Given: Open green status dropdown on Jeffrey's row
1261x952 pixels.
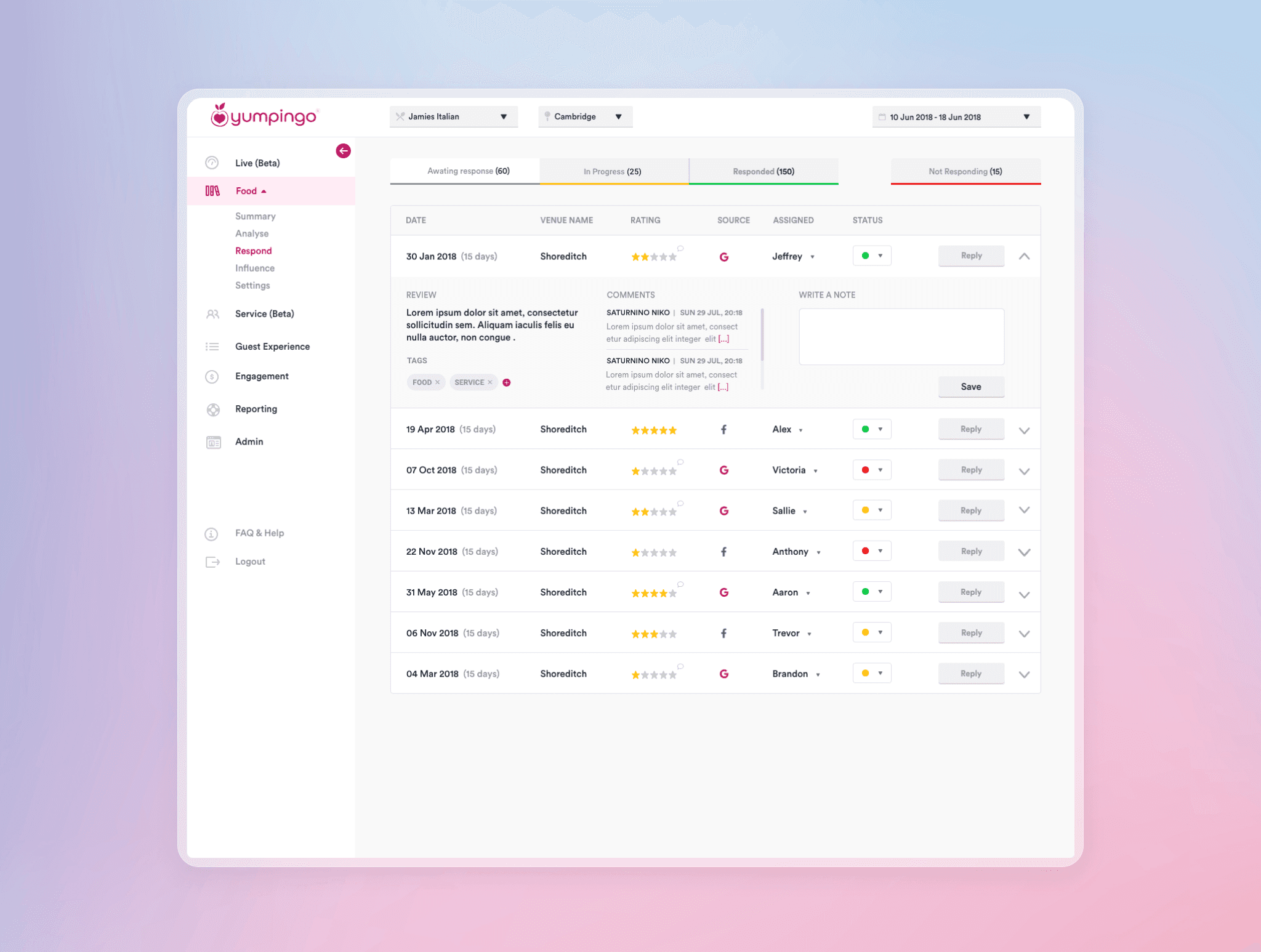Looking at the screenshot, I should coord(872,256).
